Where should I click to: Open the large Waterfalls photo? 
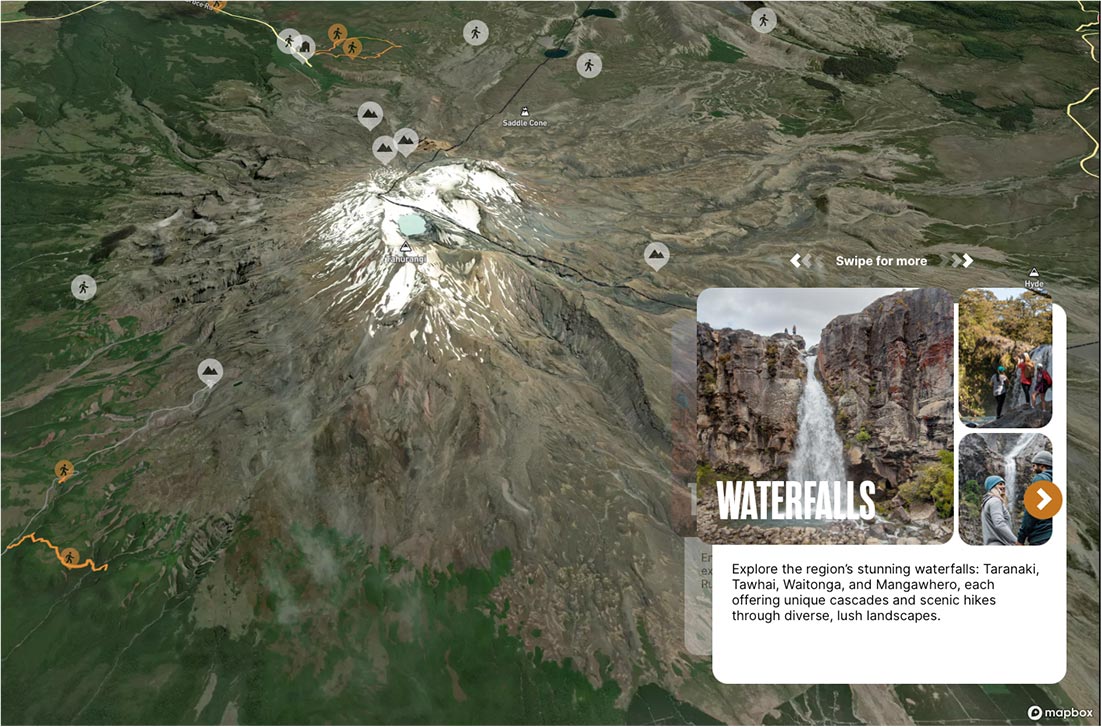824,416
